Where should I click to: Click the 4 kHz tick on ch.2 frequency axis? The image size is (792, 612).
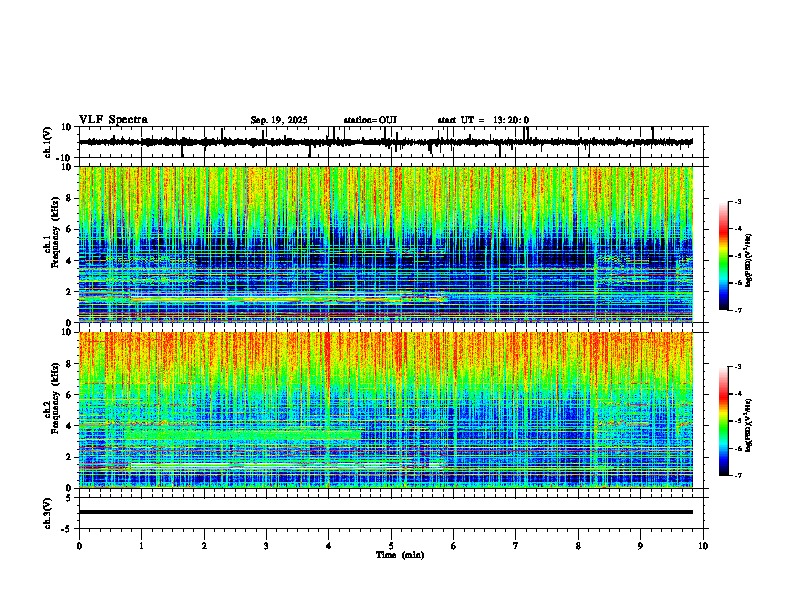[70, 426]
